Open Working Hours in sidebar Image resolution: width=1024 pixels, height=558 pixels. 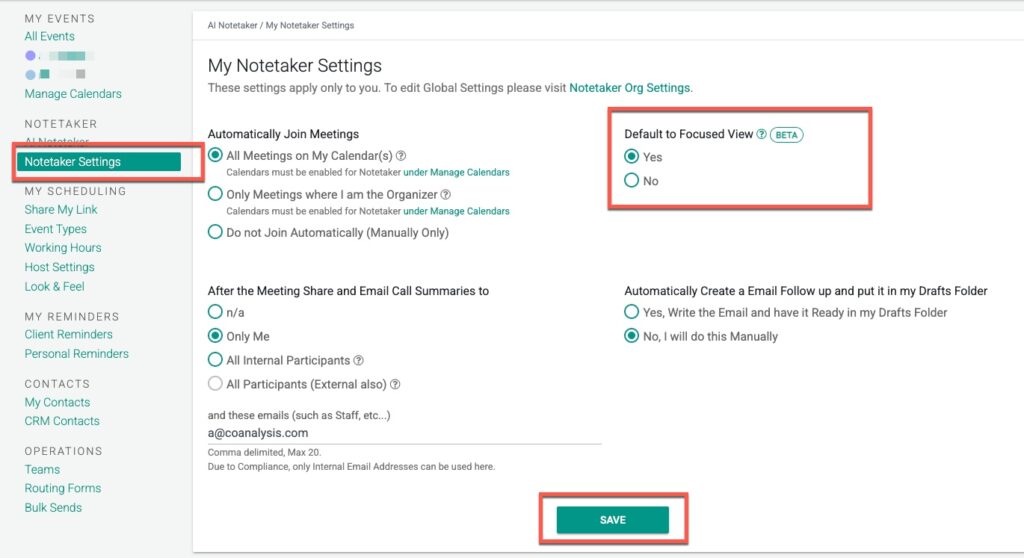[x=62, y=248]
